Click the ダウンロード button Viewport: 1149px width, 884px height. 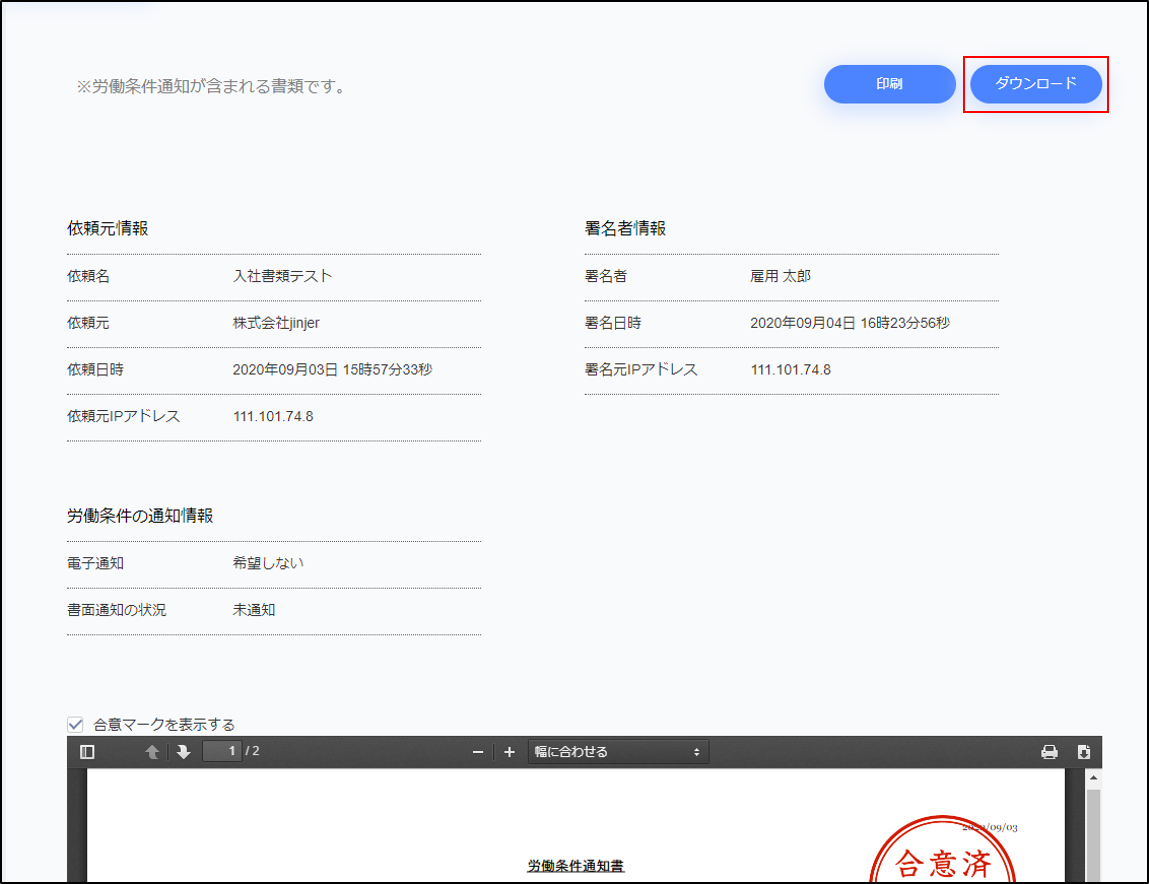(1036, 84)
